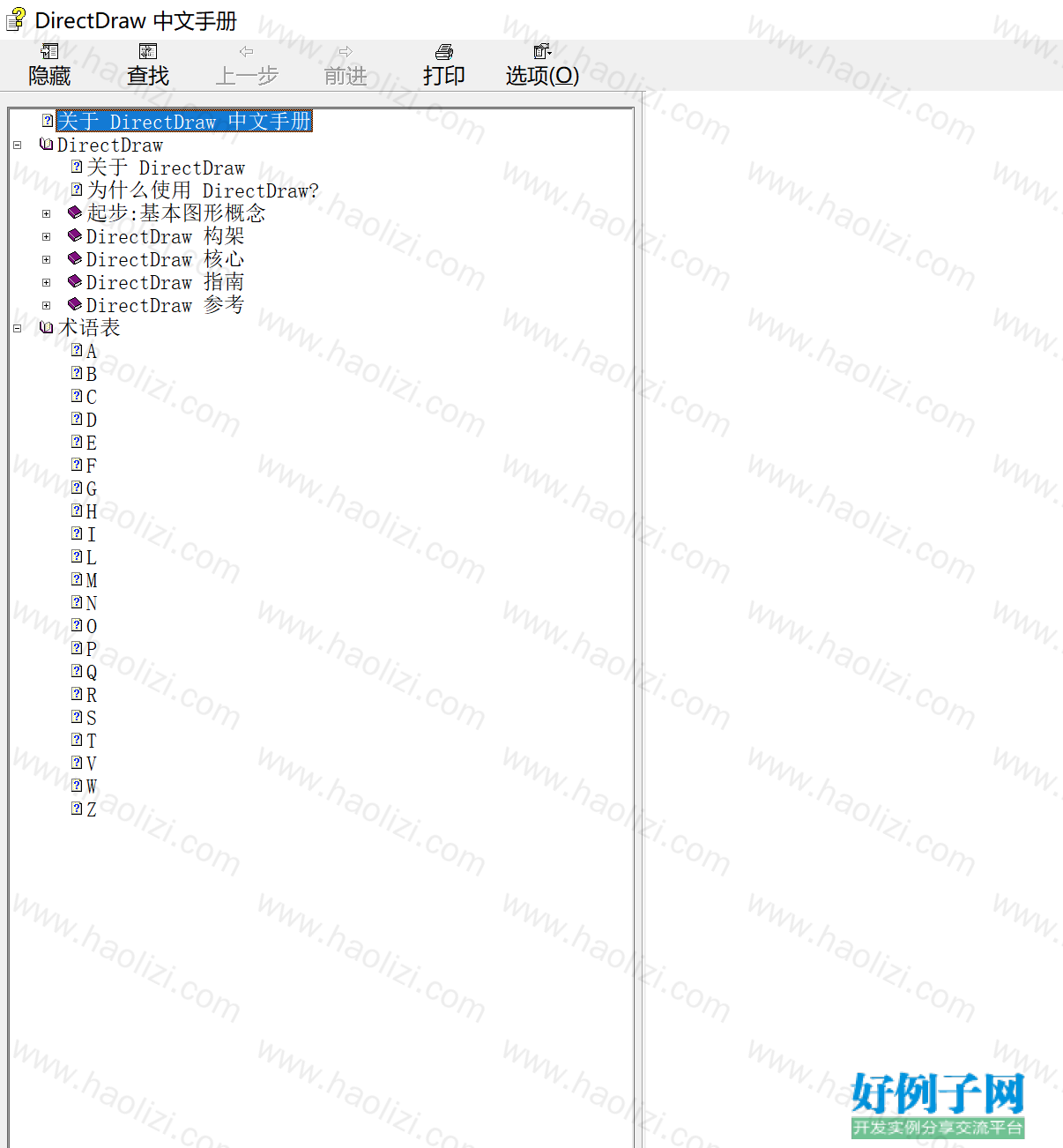Expand the DirectDraw 核心 node
1063x1148 pixels.
tap(47, 259)
